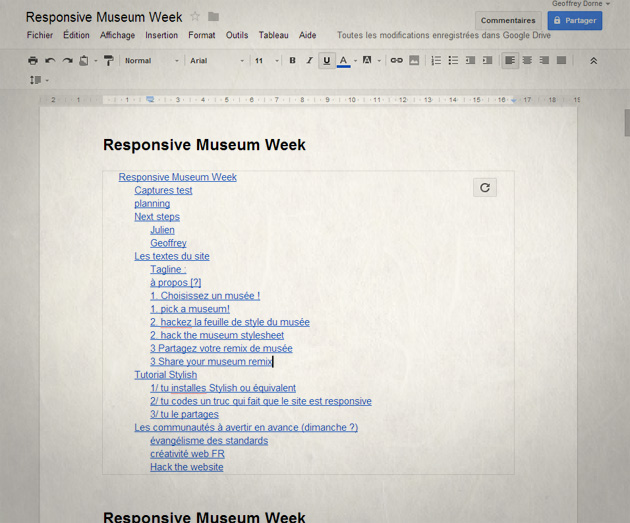The height and width of the screenshot is (523, 630).
Task: Open the Normal paragraph style dropdown
Action: click(151, 61)
